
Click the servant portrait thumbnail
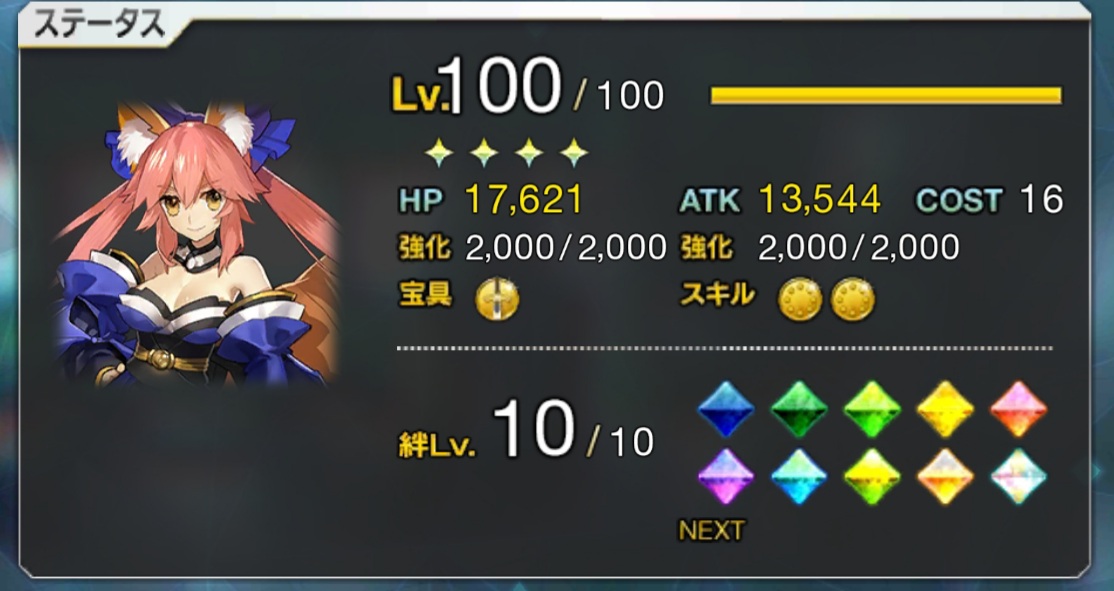(x=196, y=243)
